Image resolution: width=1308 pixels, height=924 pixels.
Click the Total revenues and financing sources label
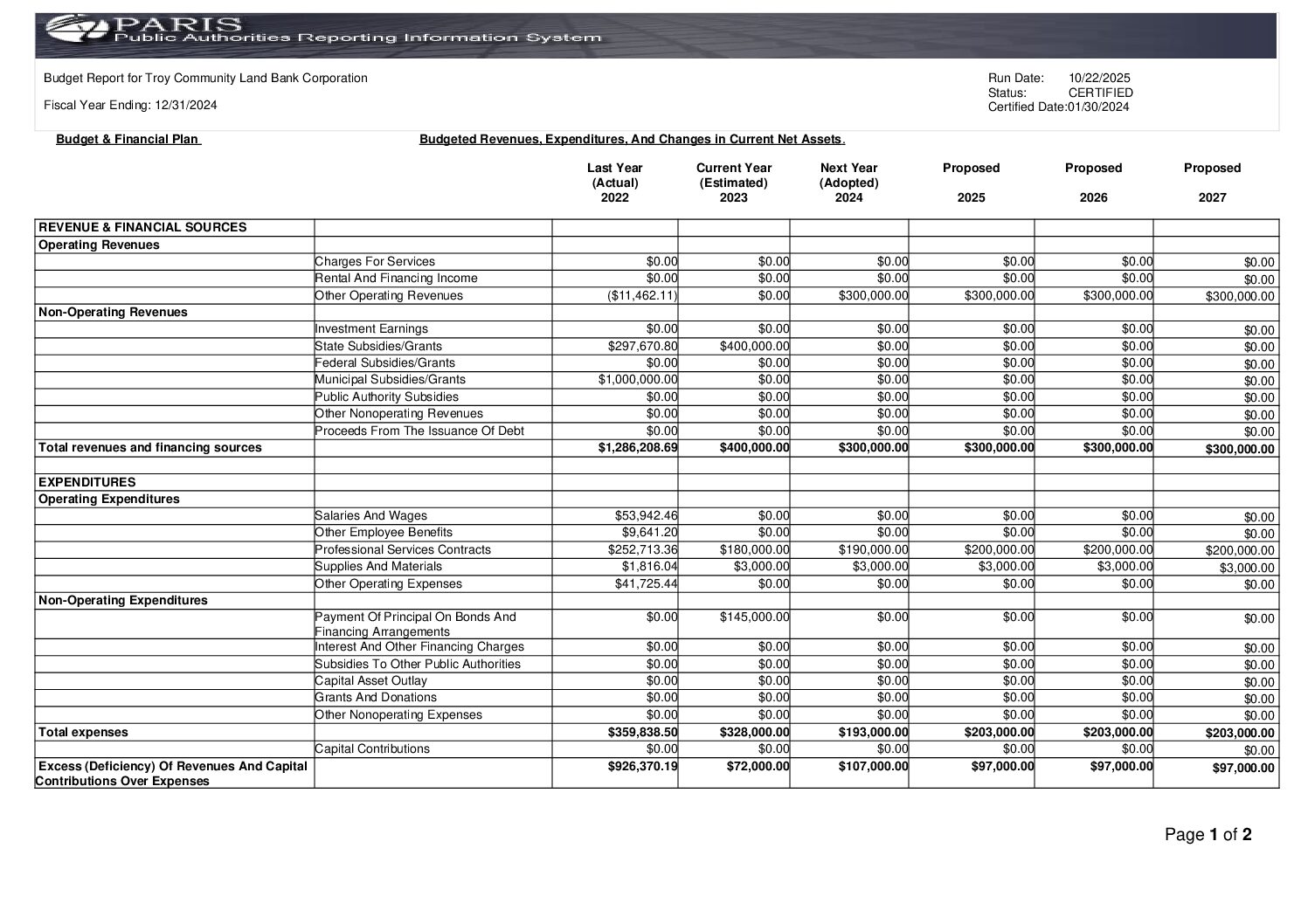(149, 447)
